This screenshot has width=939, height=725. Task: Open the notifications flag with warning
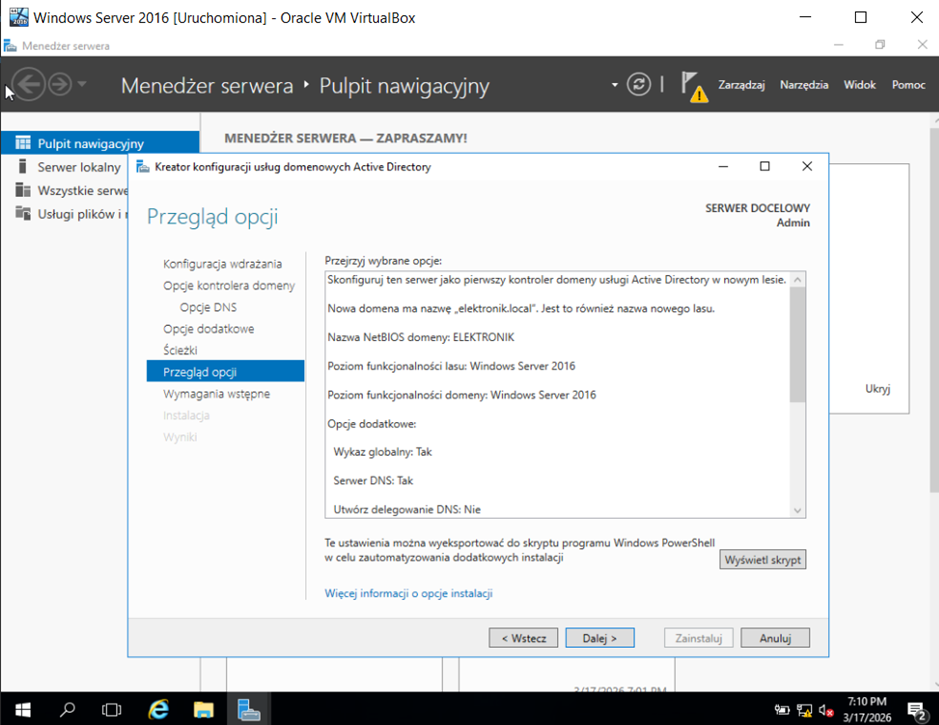(x=692, y=85)
